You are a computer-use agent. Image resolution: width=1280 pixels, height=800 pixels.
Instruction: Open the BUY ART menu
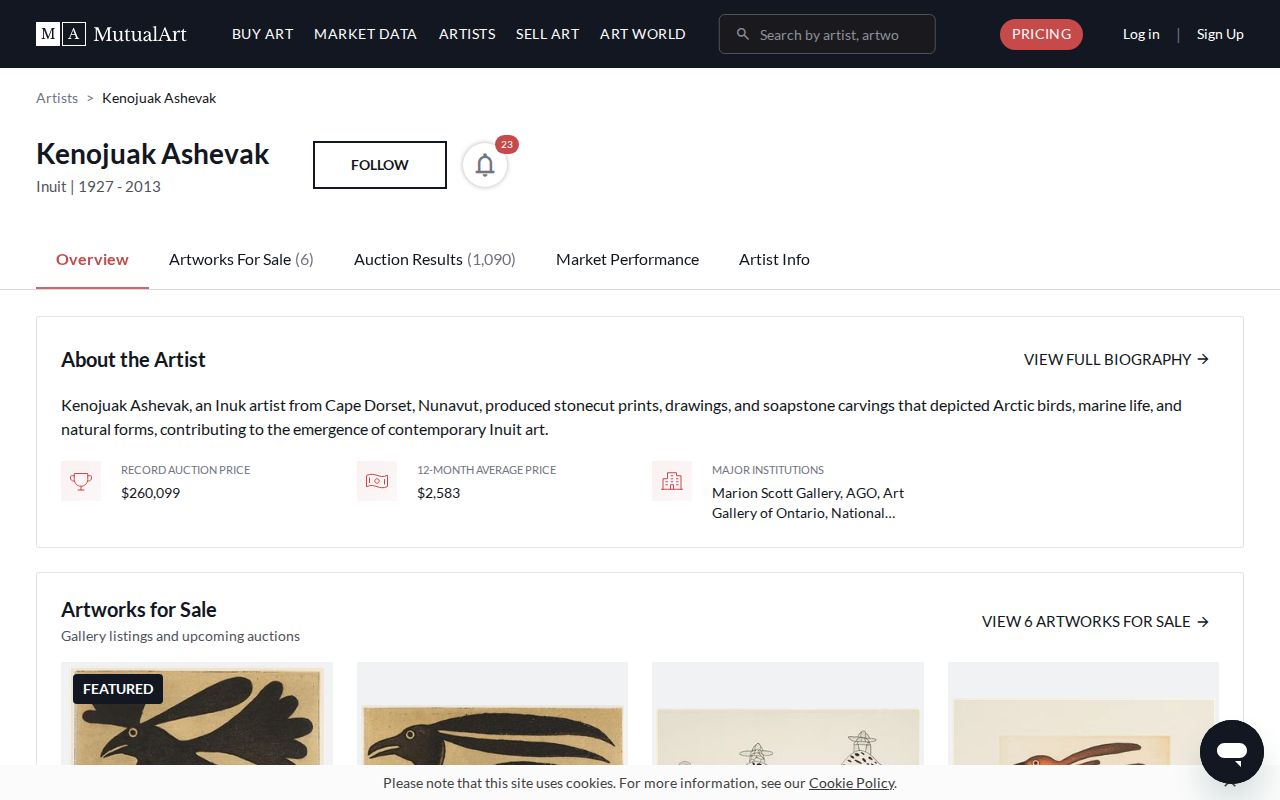(263, 34)
